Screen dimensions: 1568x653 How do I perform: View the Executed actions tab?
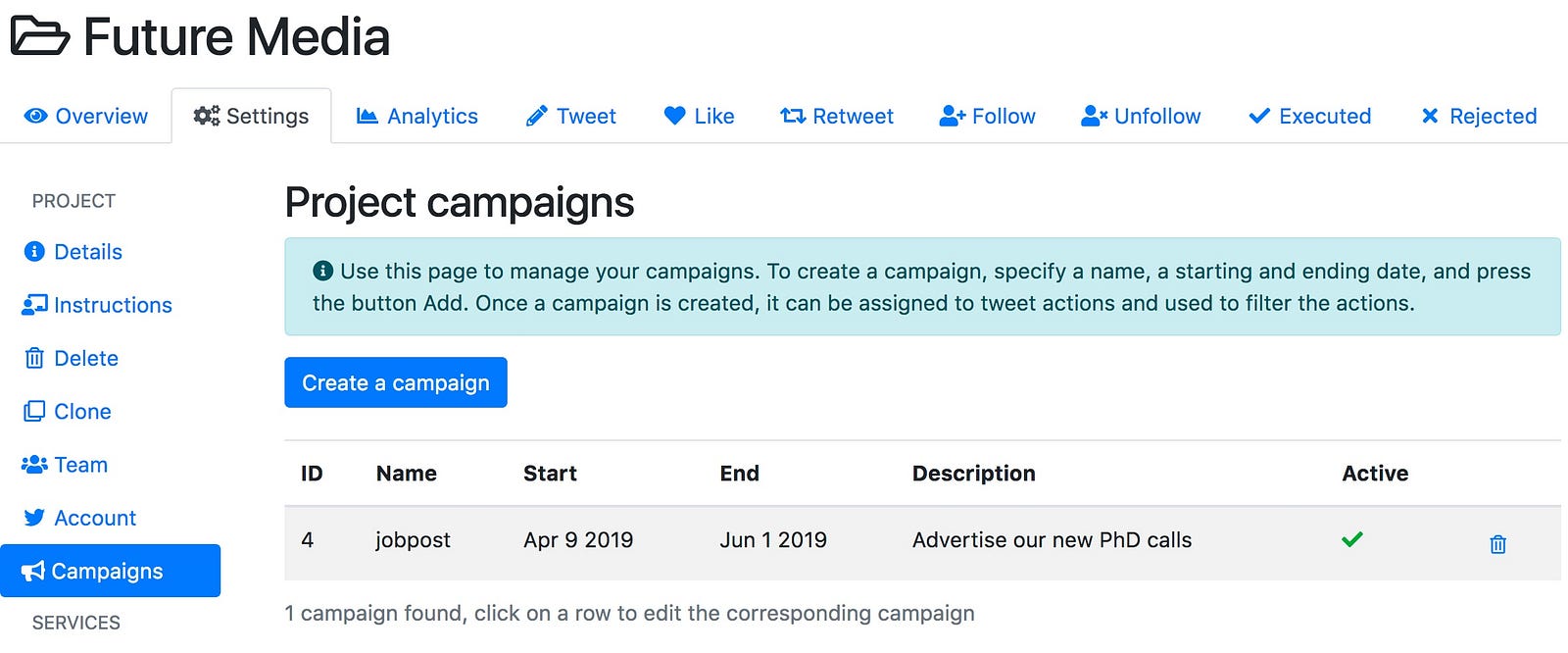[x=1309, y=116]
